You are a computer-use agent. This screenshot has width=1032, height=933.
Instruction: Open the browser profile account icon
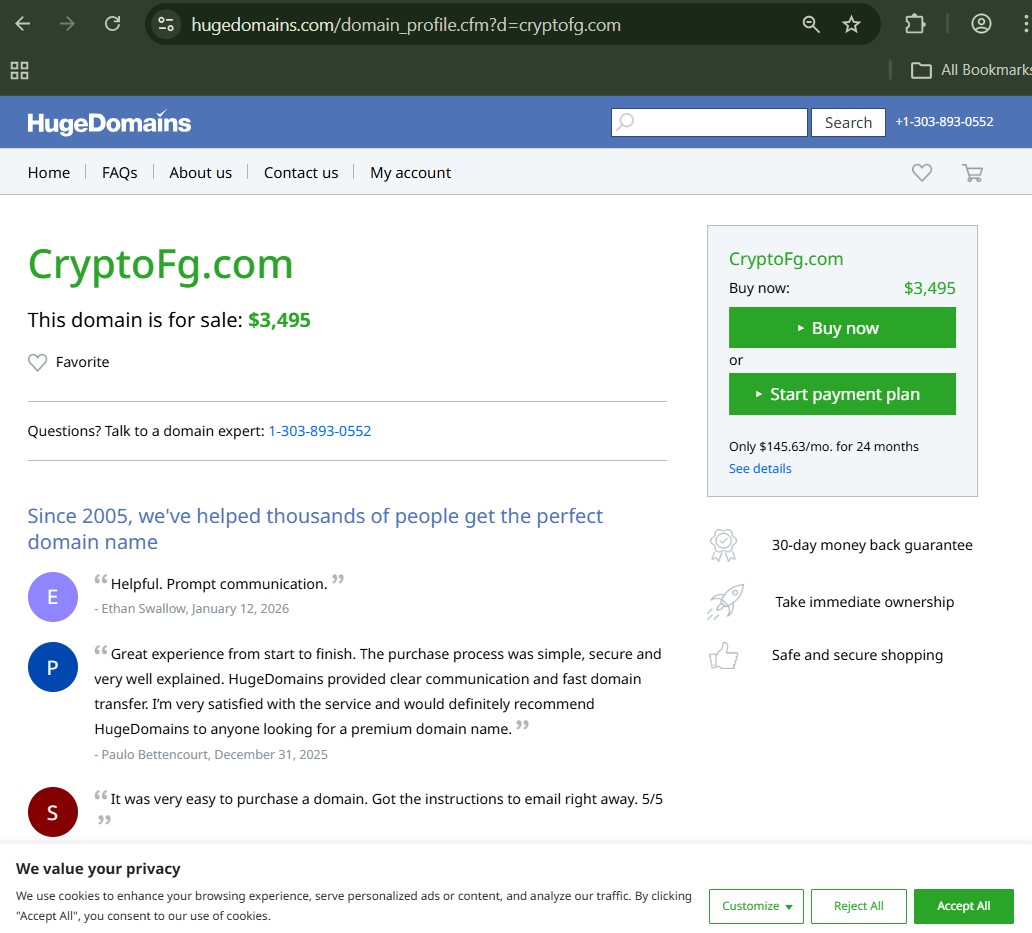981,22
